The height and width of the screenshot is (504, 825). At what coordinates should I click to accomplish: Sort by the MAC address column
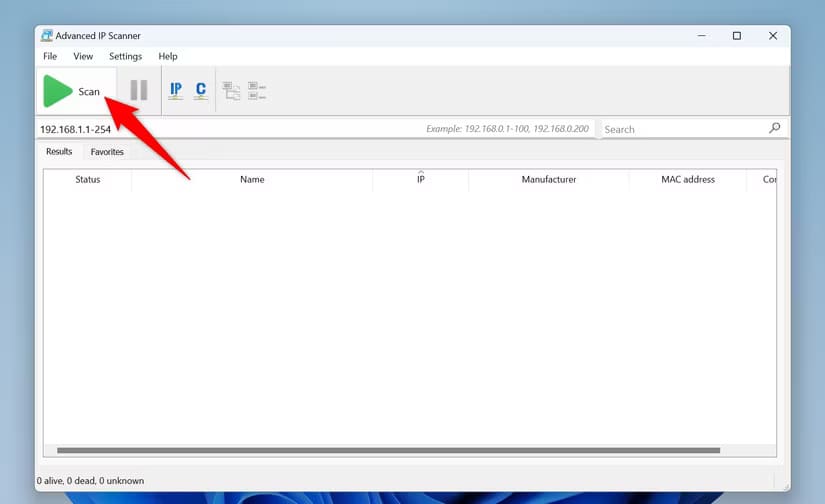[x=687, y=180]
